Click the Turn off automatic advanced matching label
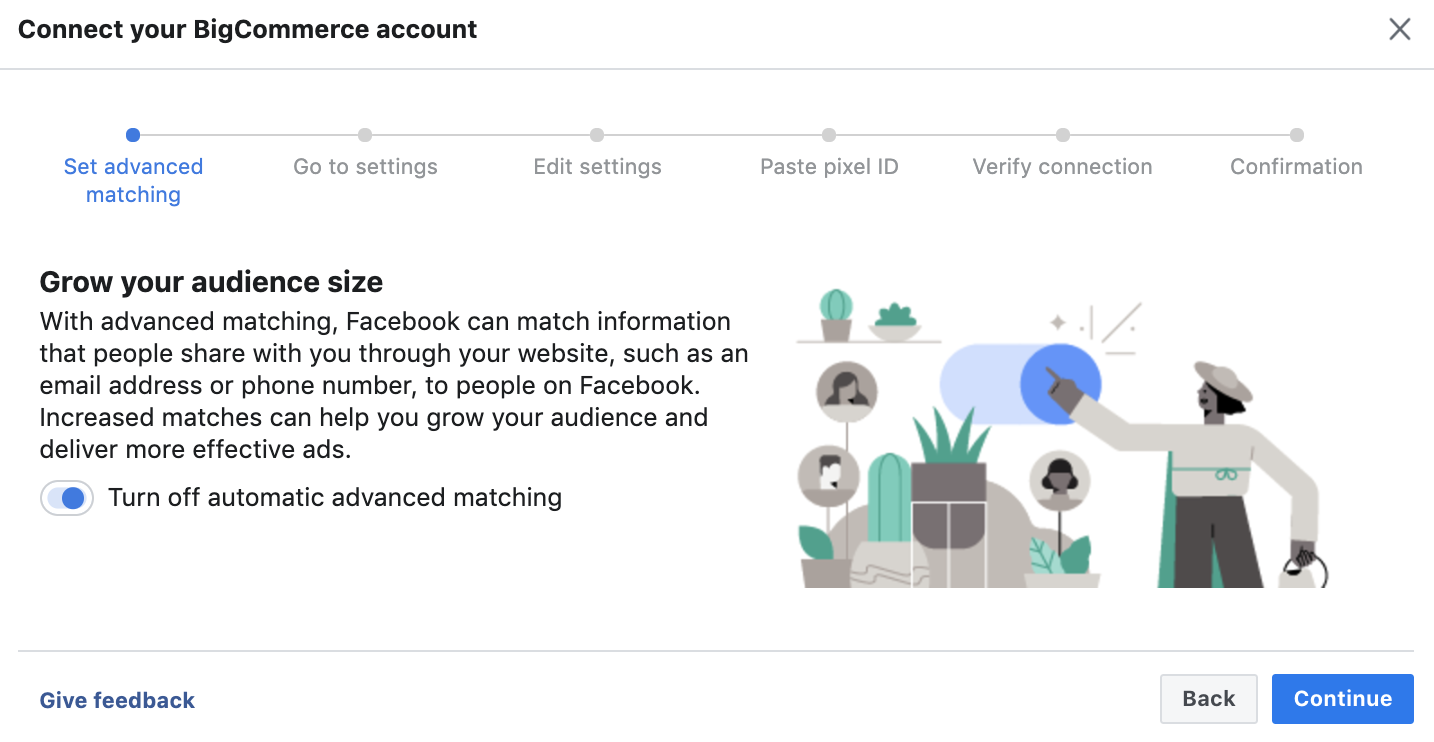This screenshot has width=1434, height=742. 335,497
